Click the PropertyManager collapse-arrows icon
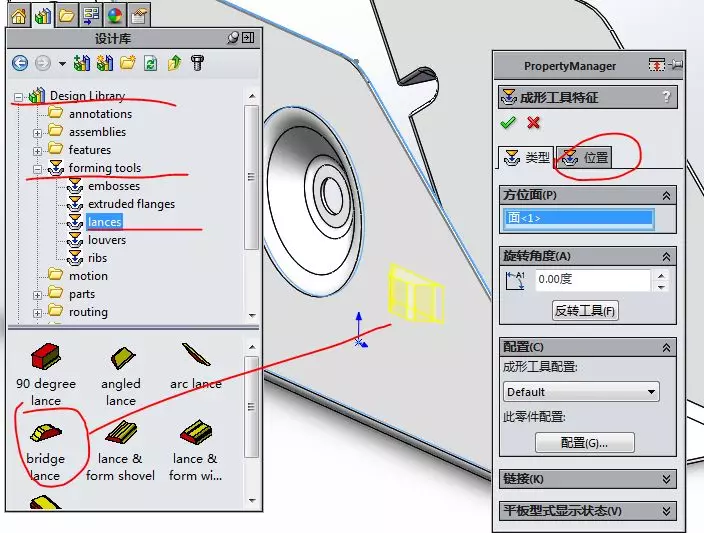Screen dimensions: 704x533 656,65
